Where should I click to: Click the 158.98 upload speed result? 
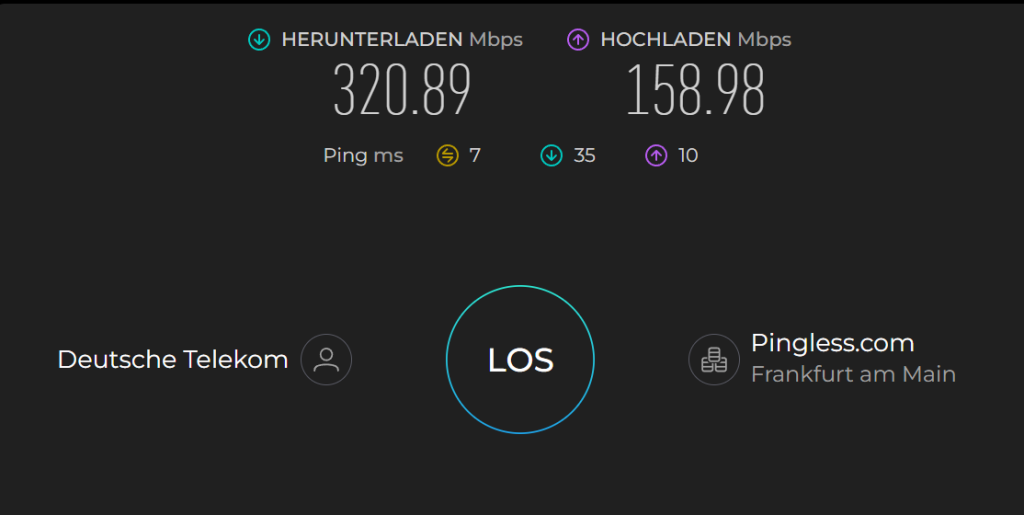coord(695,90)
